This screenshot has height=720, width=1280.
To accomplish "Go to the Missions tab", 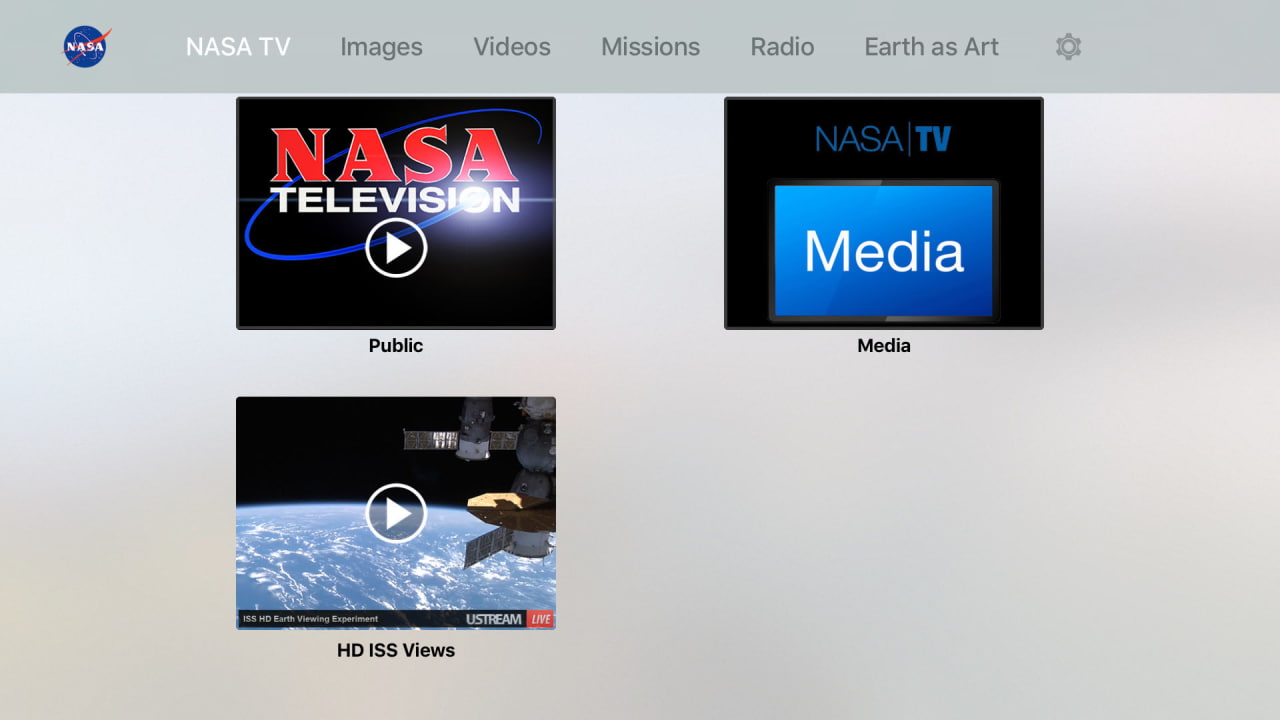I will click(x=650, y=47).
